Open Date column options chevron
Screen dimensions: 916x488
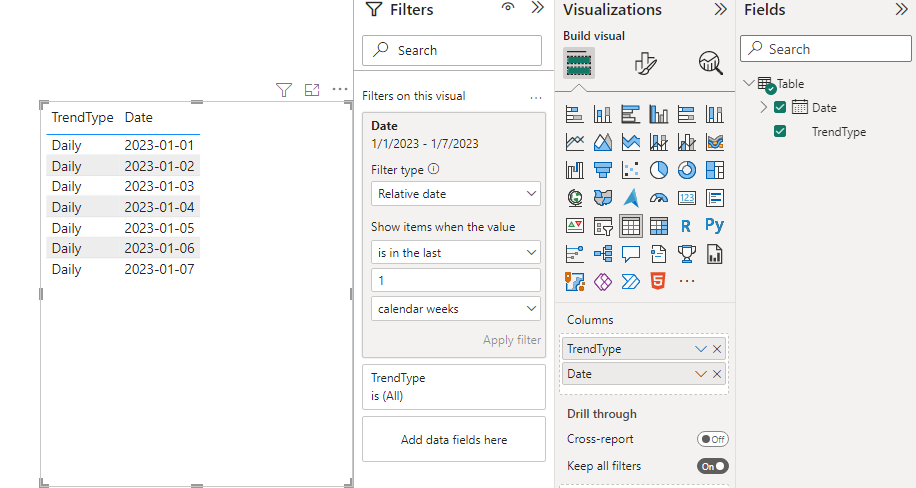pyautogui.click(x=701, y=374)
